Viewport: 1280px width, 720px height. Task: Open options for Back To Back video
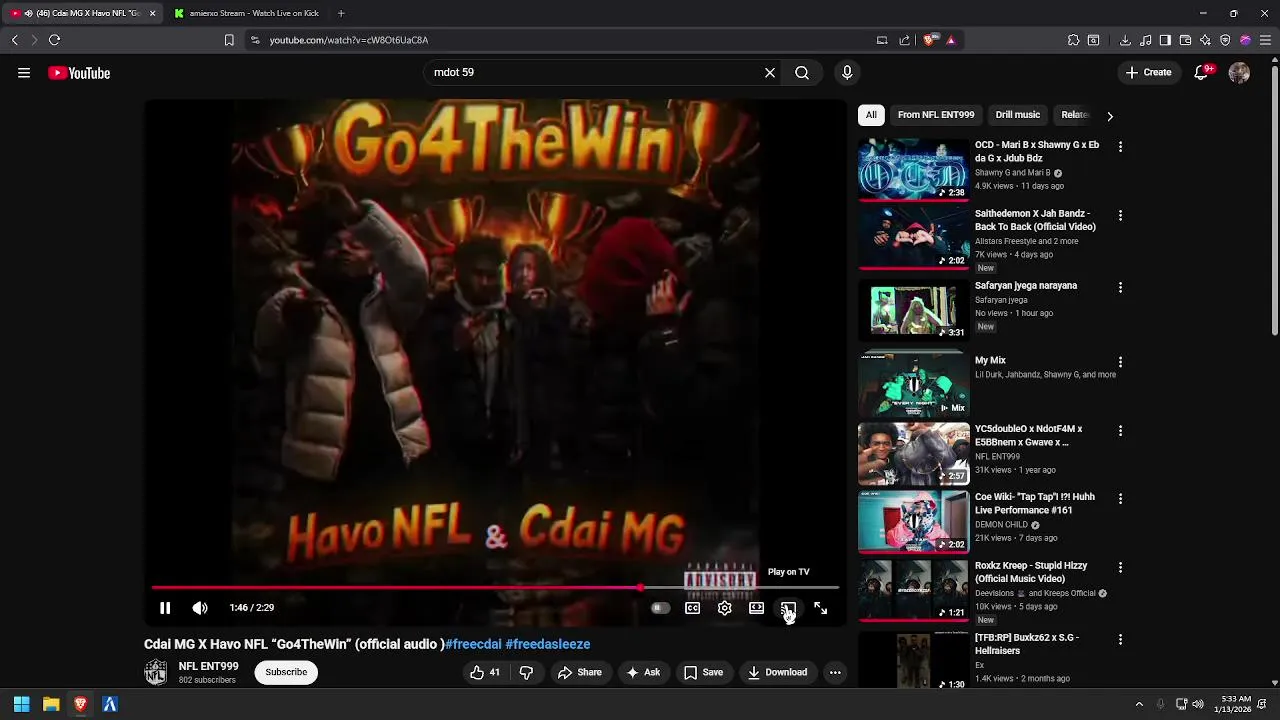(x=1120, y=215)
